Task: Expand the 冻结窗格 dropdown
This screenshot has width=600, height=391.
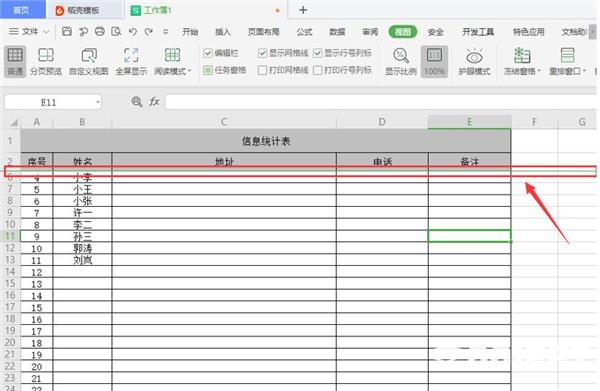Action: pyautogui.click(x=539, y=71)
